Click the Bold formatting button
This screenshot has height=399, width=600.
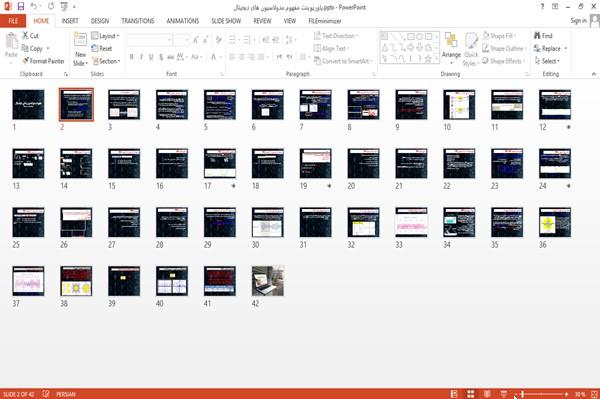(131, 57)
